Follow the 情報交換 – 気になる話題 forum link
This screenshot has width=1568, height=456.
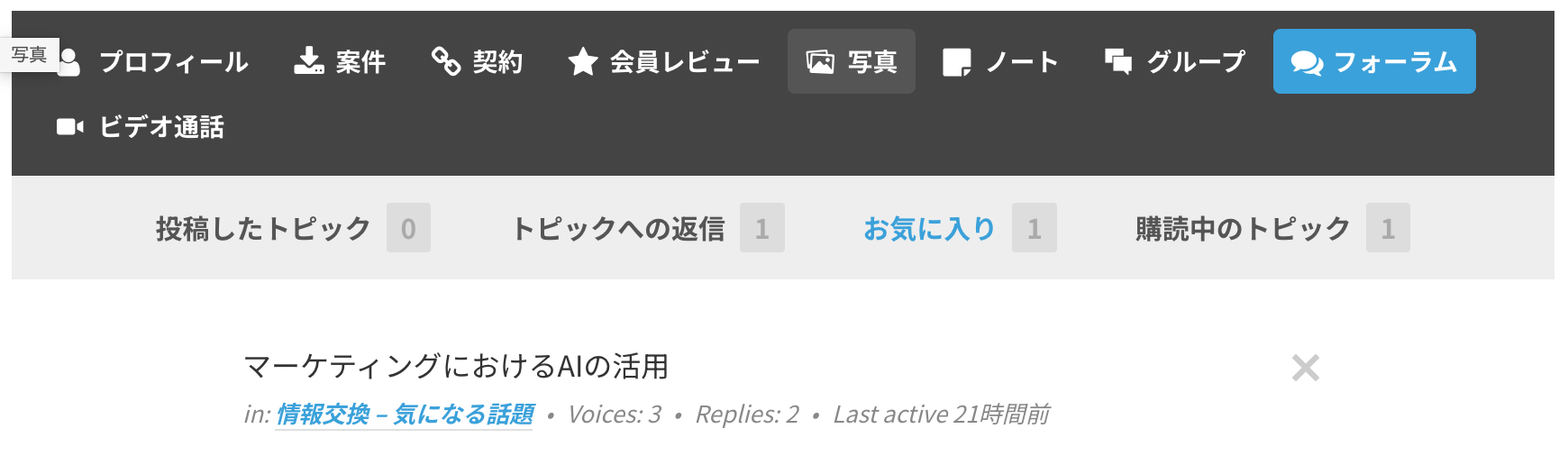(x=404, y=415)
